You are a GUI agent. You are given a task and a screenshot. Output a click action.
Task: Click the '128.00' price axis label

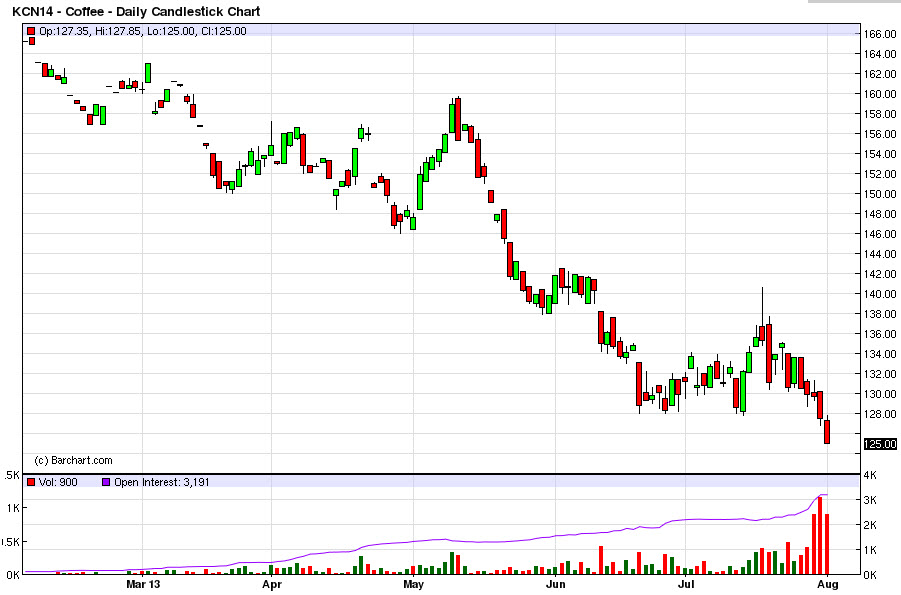pos(880,414)
